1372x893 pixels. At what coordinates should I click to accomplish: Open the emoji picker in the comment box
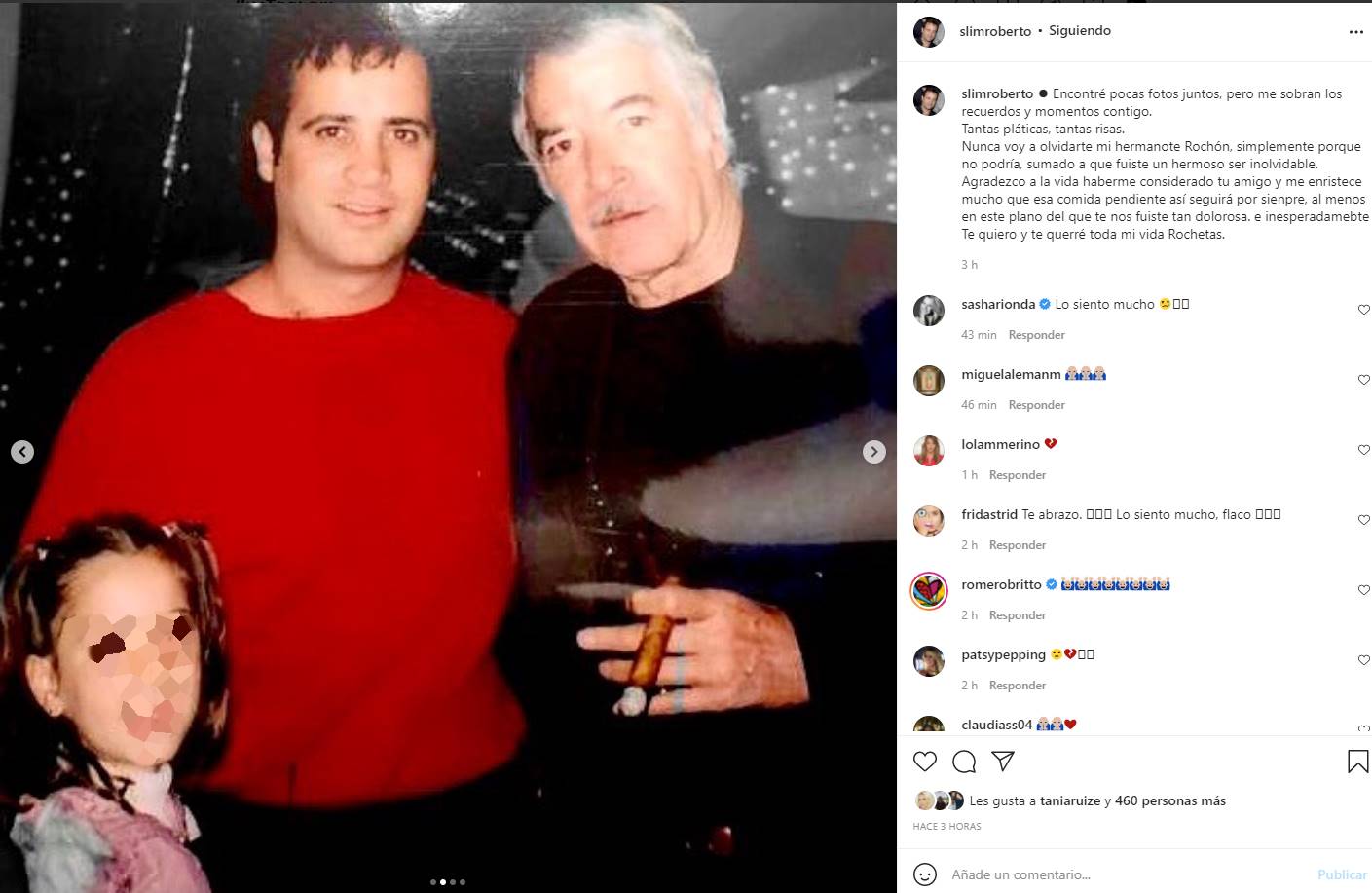[x=925, y=874]
